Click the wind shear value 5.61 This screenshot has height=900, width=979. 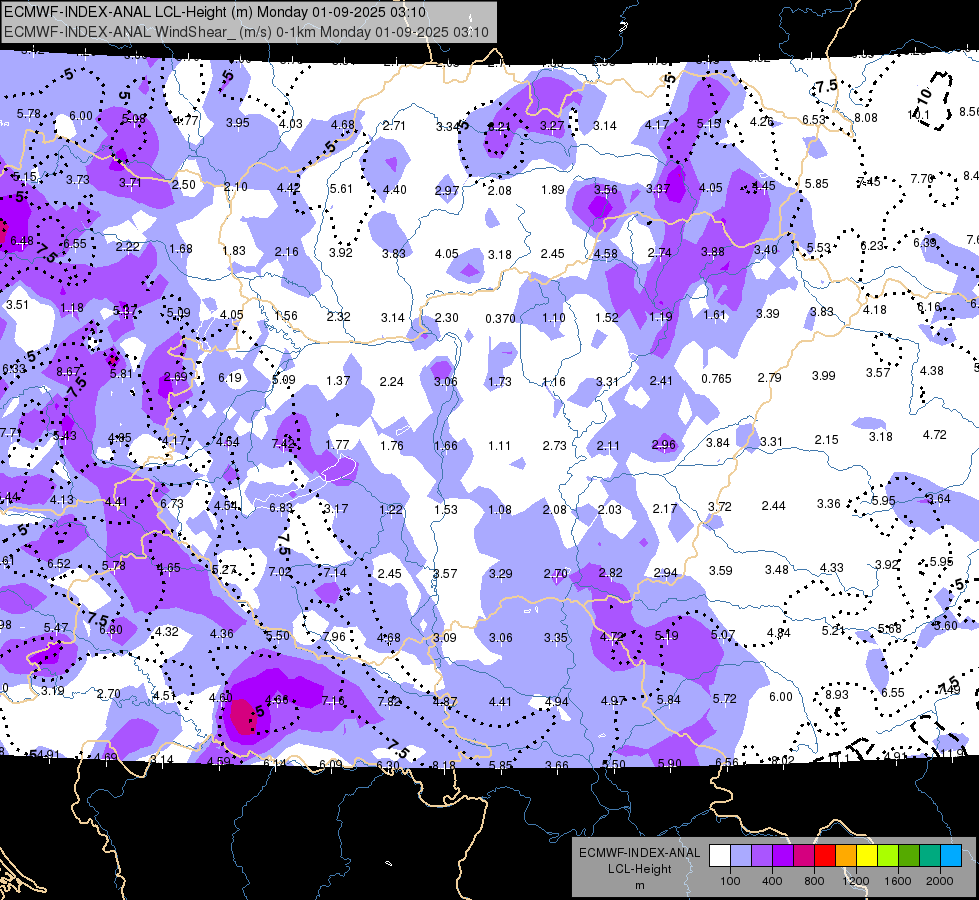tap(341, 189)
